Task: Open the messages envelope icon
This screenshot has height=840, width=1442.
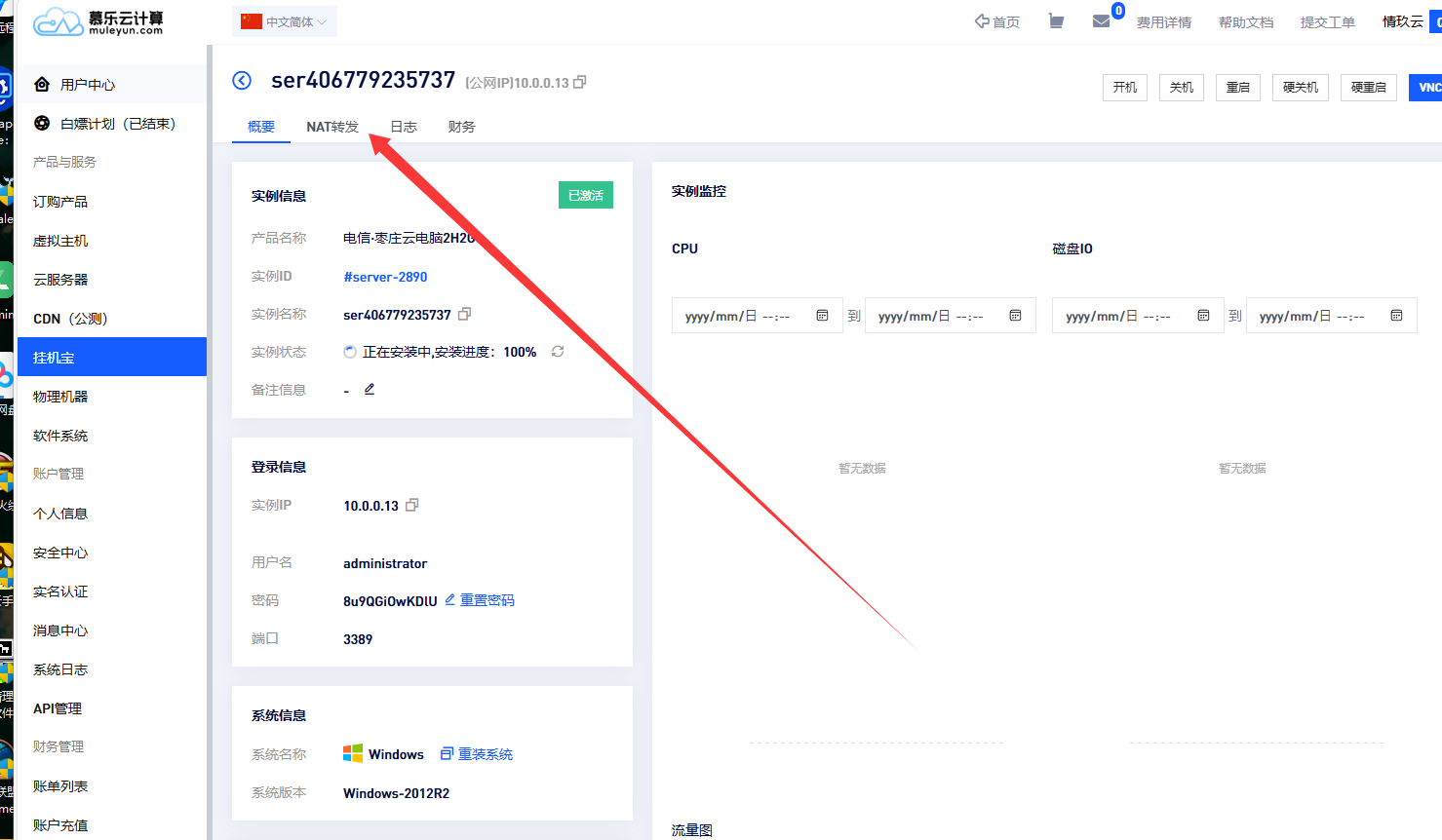Action: (1101, 21)
